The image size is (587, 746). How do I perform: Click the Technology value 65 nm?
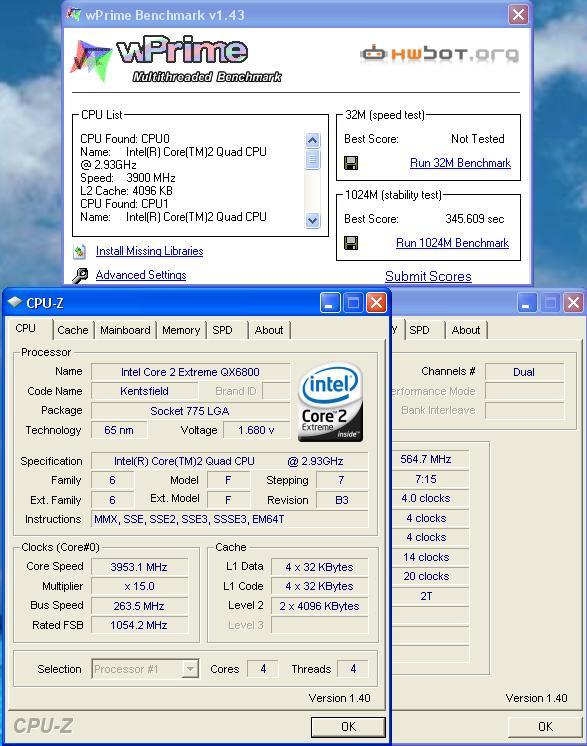coord(119,430)
